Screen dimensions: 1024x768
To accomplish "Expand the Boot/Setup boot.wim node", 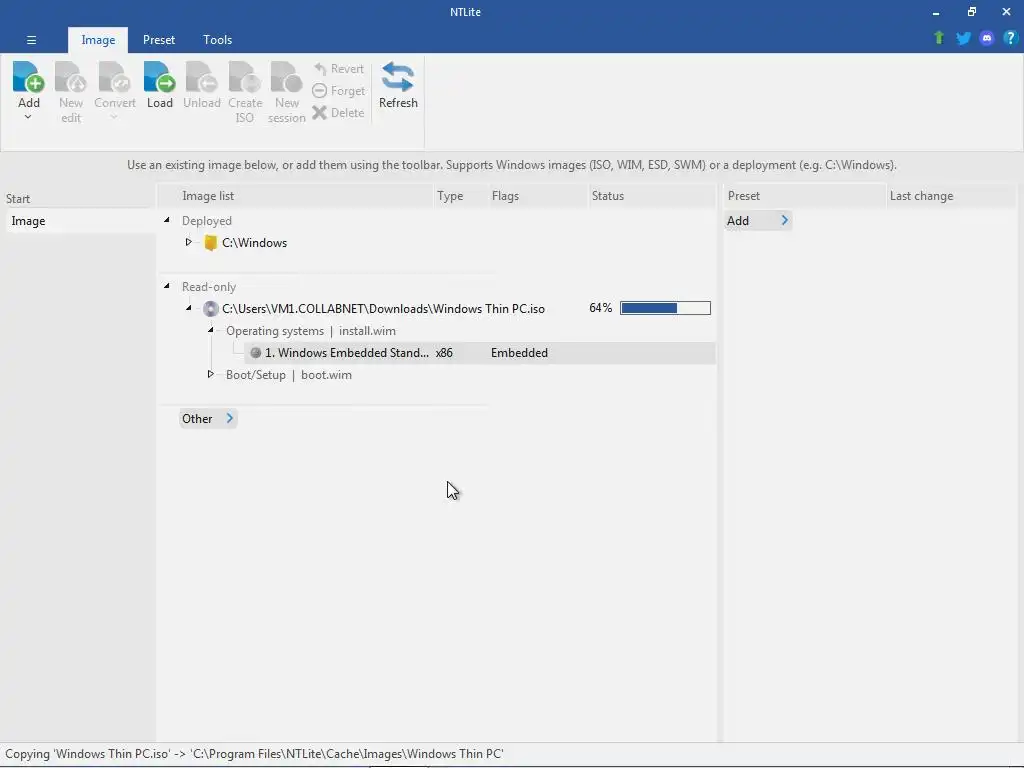I will pyautogui.click(x=210, y=374).
